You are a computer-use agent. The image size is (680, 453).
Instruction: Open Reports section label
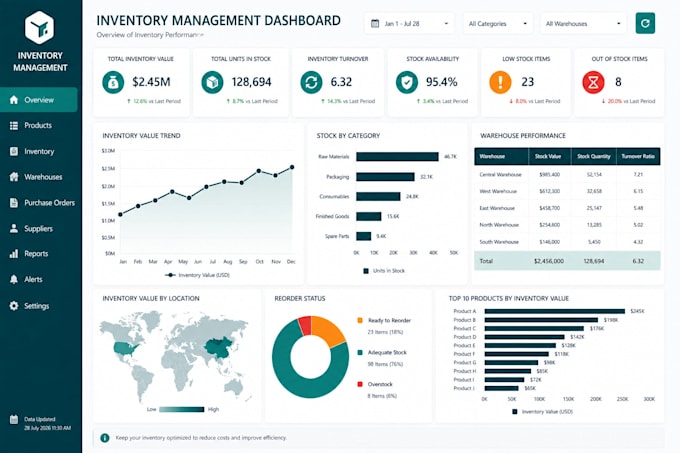36,254
